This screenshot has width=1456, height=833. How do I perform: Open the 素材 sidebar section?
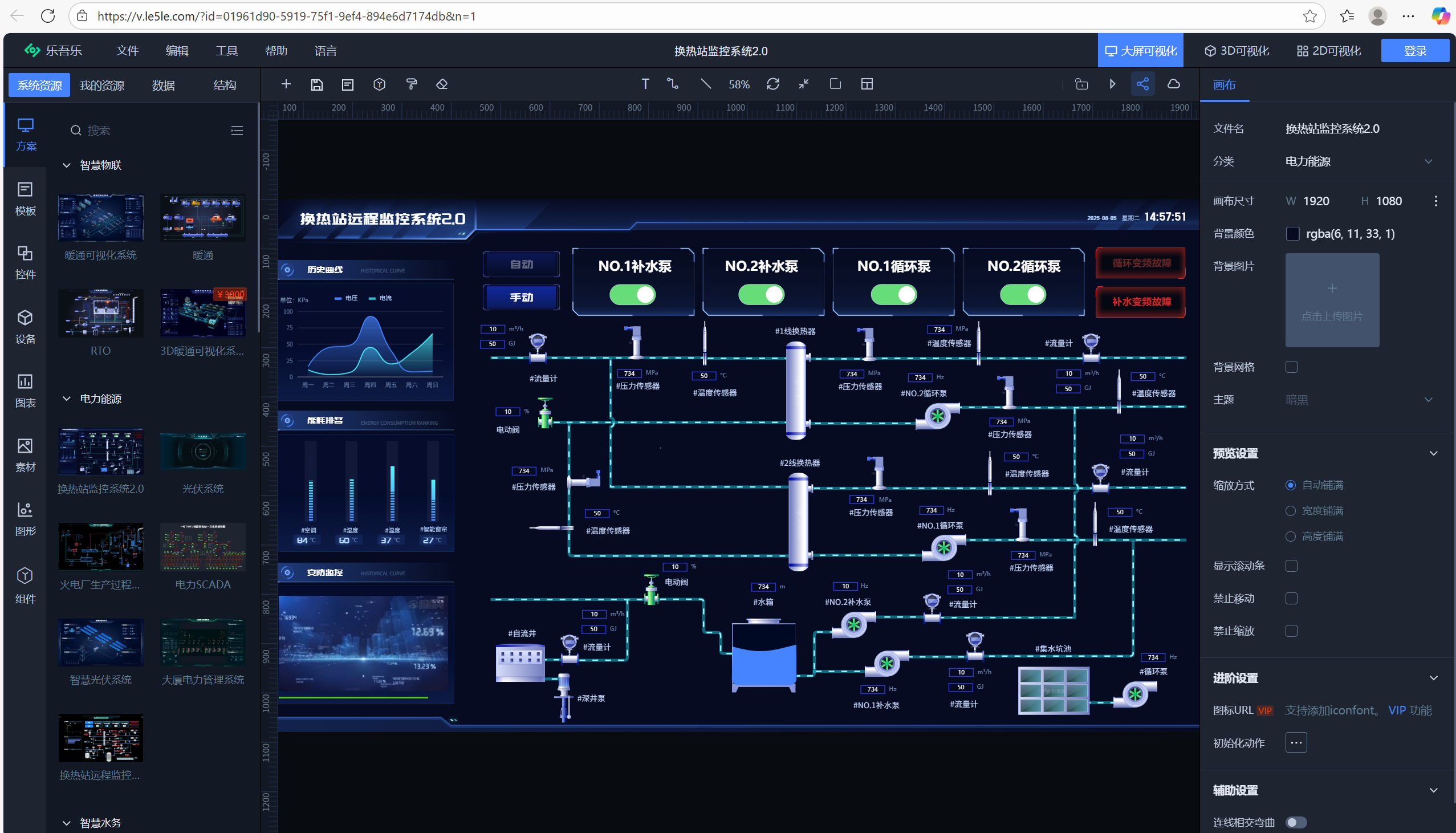(x=26, y=456)
